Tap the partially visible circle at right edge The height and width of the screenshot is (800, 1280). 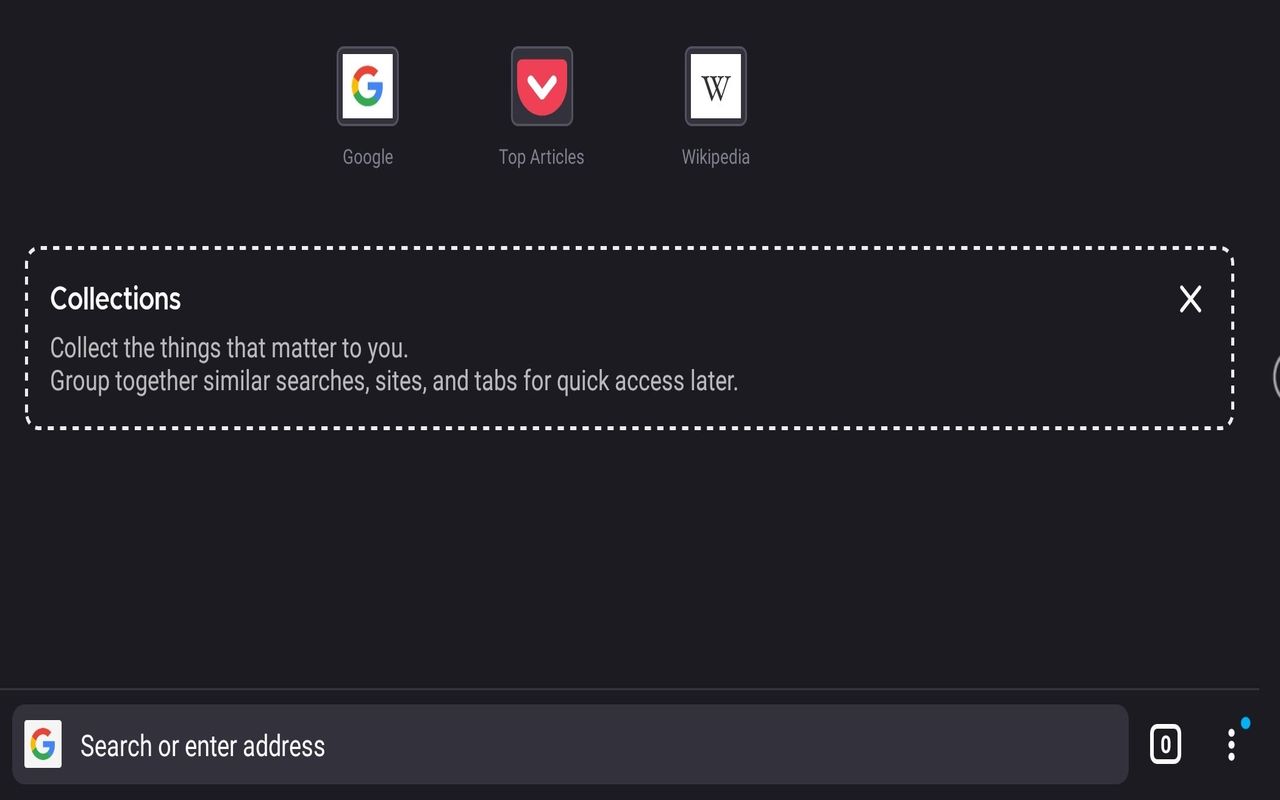[1276, 376]
